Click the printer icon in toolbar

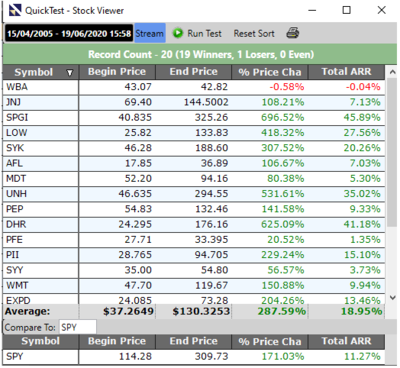coord(293,33)
